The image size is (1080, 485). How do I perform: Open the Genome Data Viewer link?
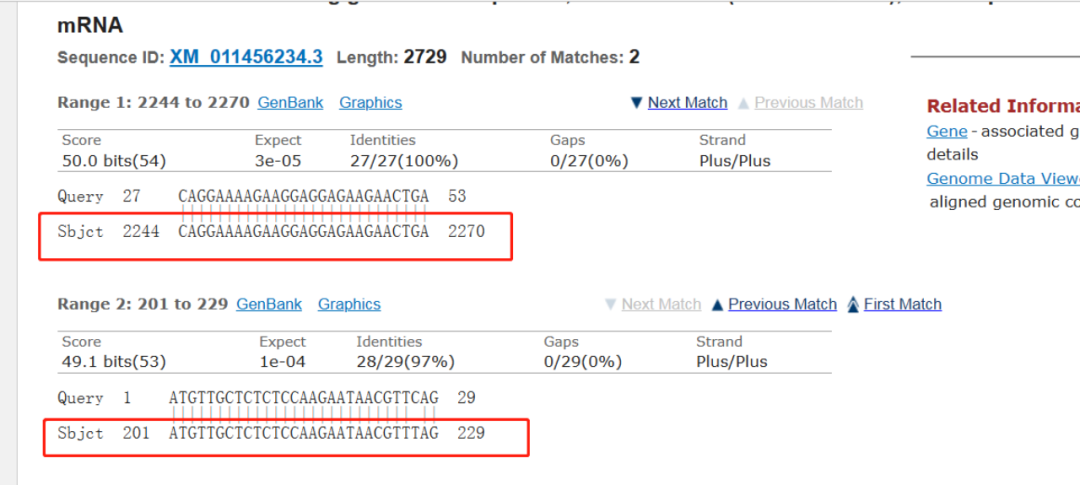click(1003, 178)
